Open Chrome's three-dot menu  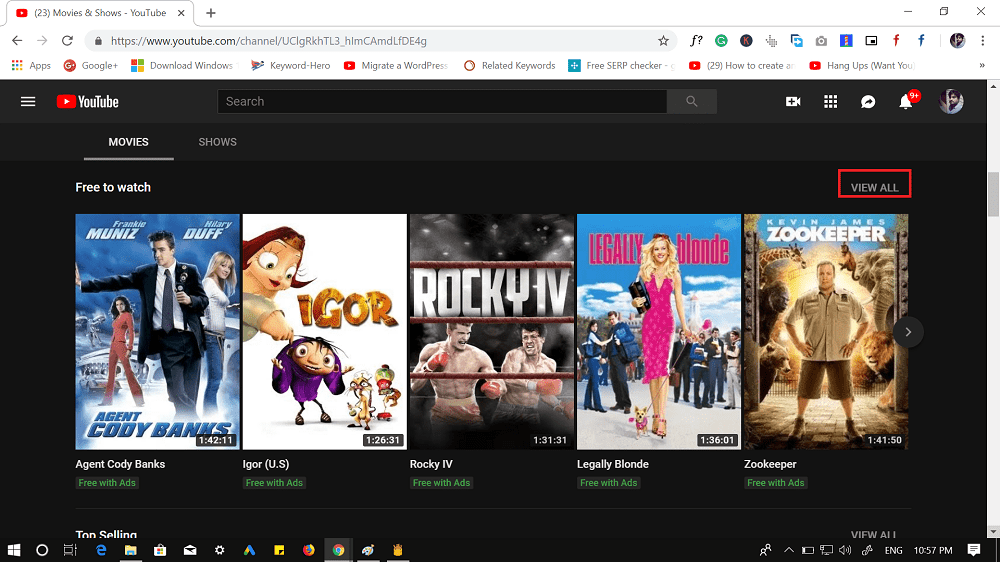[983, 41]
